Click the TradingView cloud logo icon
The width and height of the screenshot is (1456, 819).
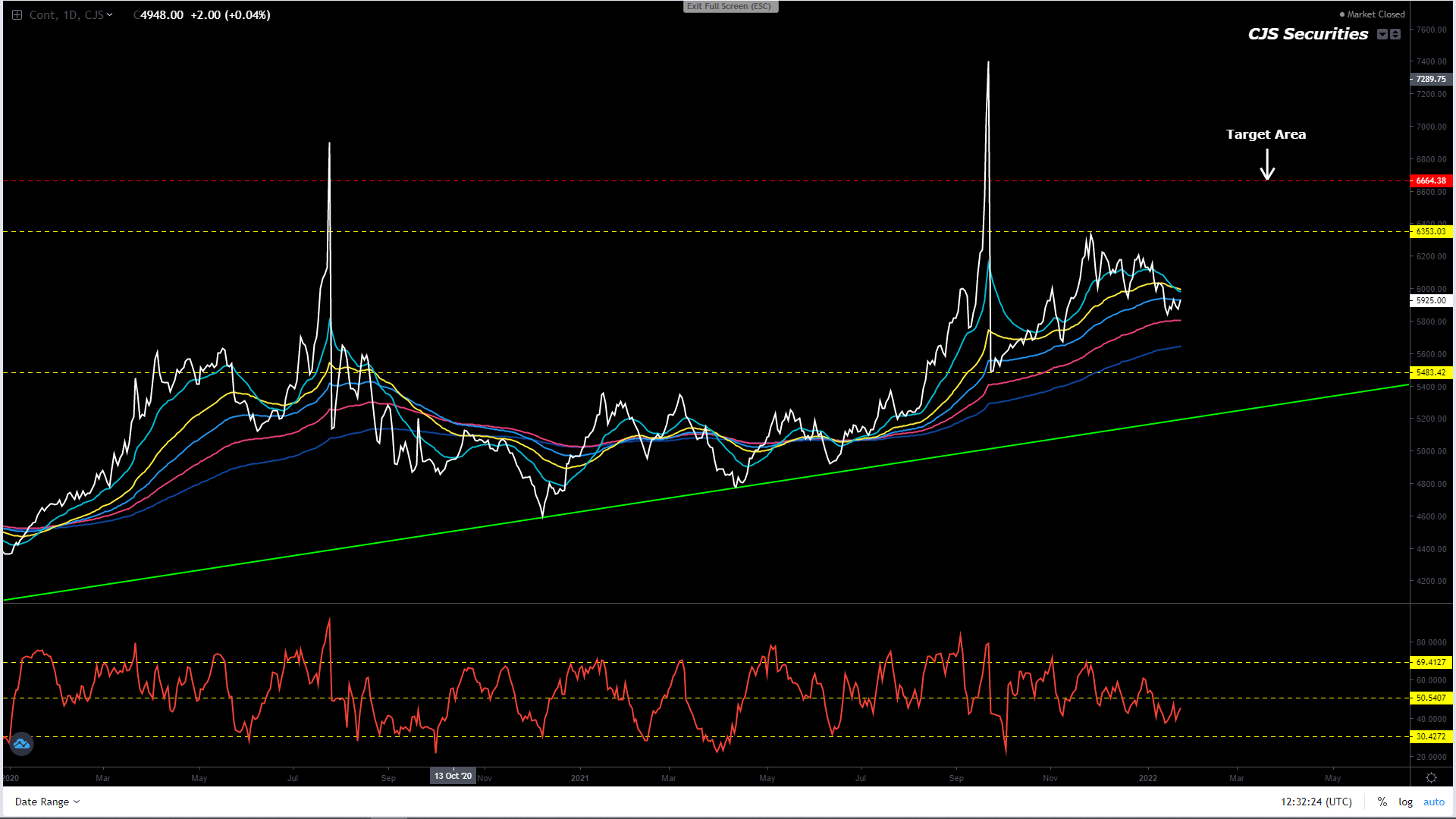point(21,744)
